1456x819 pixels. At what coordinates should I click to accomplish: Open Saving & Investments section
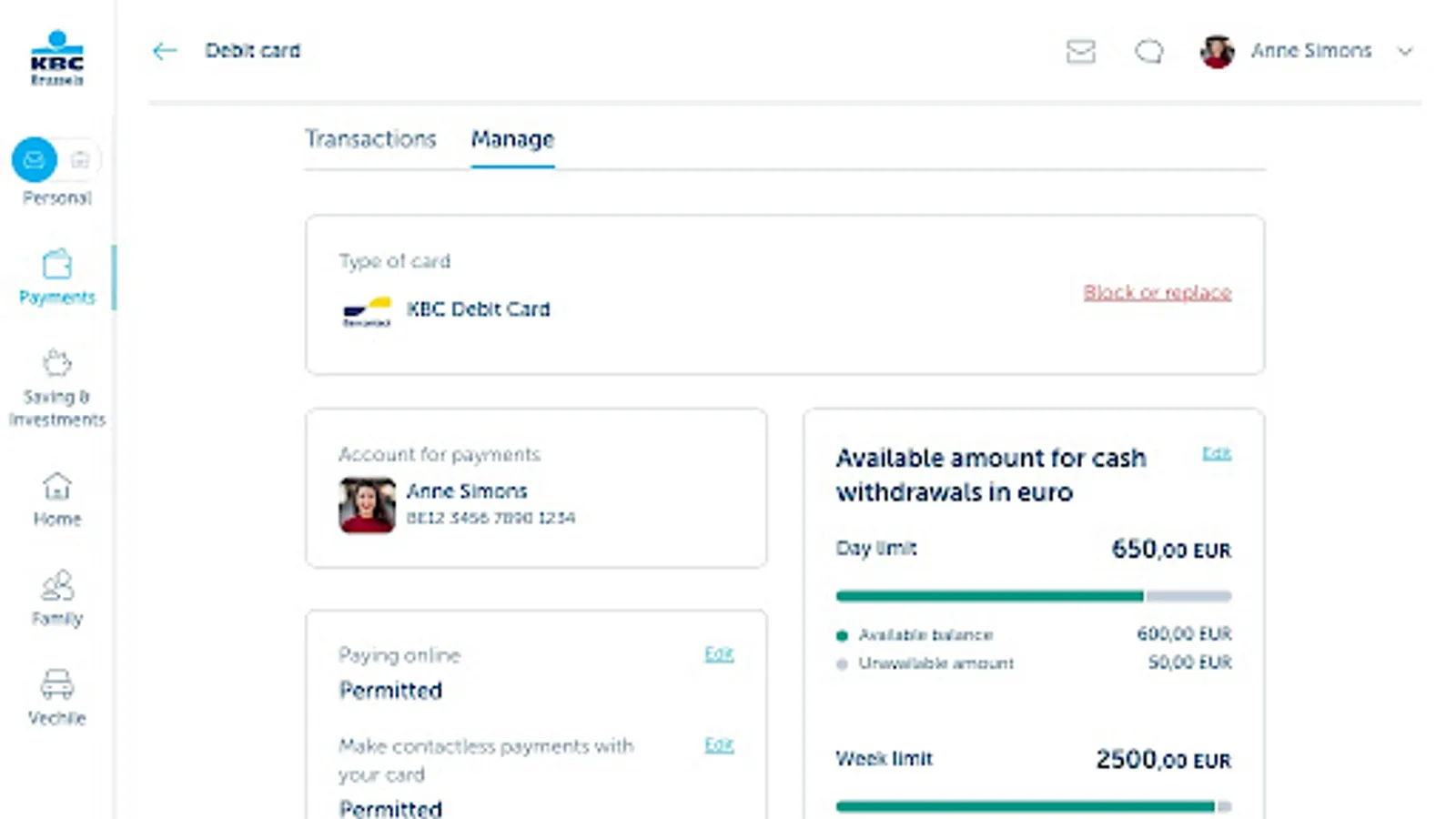pos(56,388)
